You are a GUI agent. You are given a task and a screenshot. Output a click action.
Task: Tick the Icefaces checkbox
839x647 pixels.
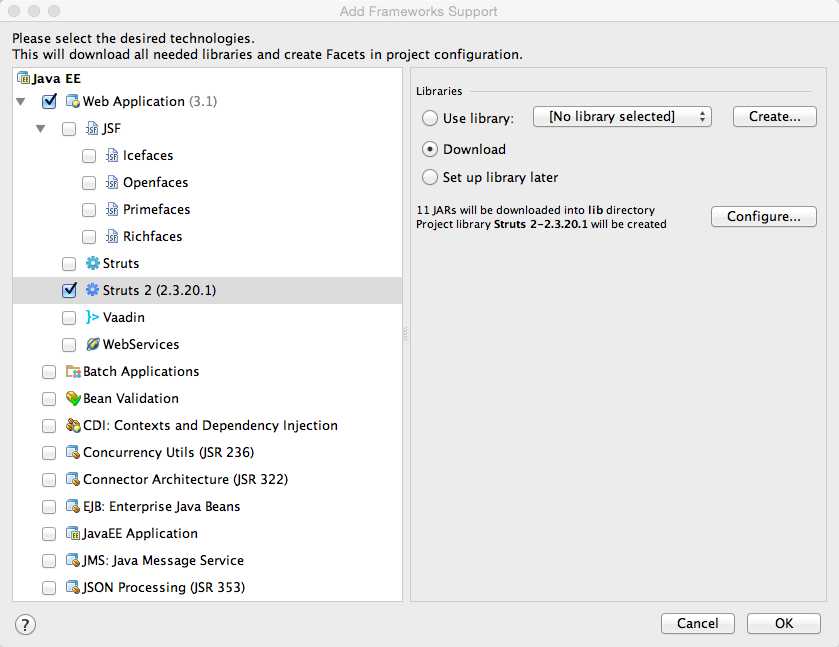click(89, 156)
